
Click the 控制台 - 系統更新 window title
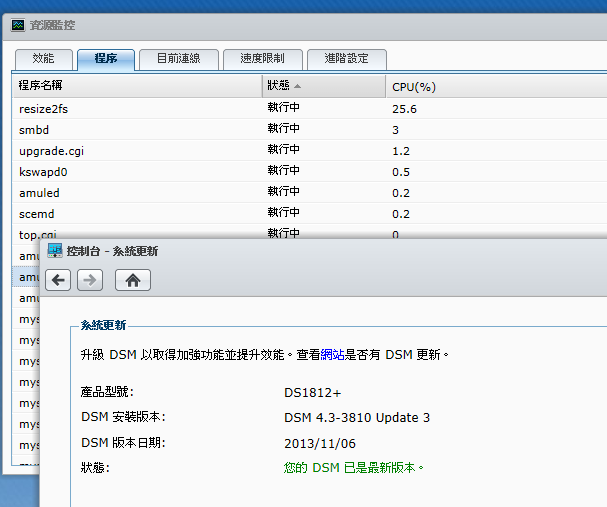[112, 251]
